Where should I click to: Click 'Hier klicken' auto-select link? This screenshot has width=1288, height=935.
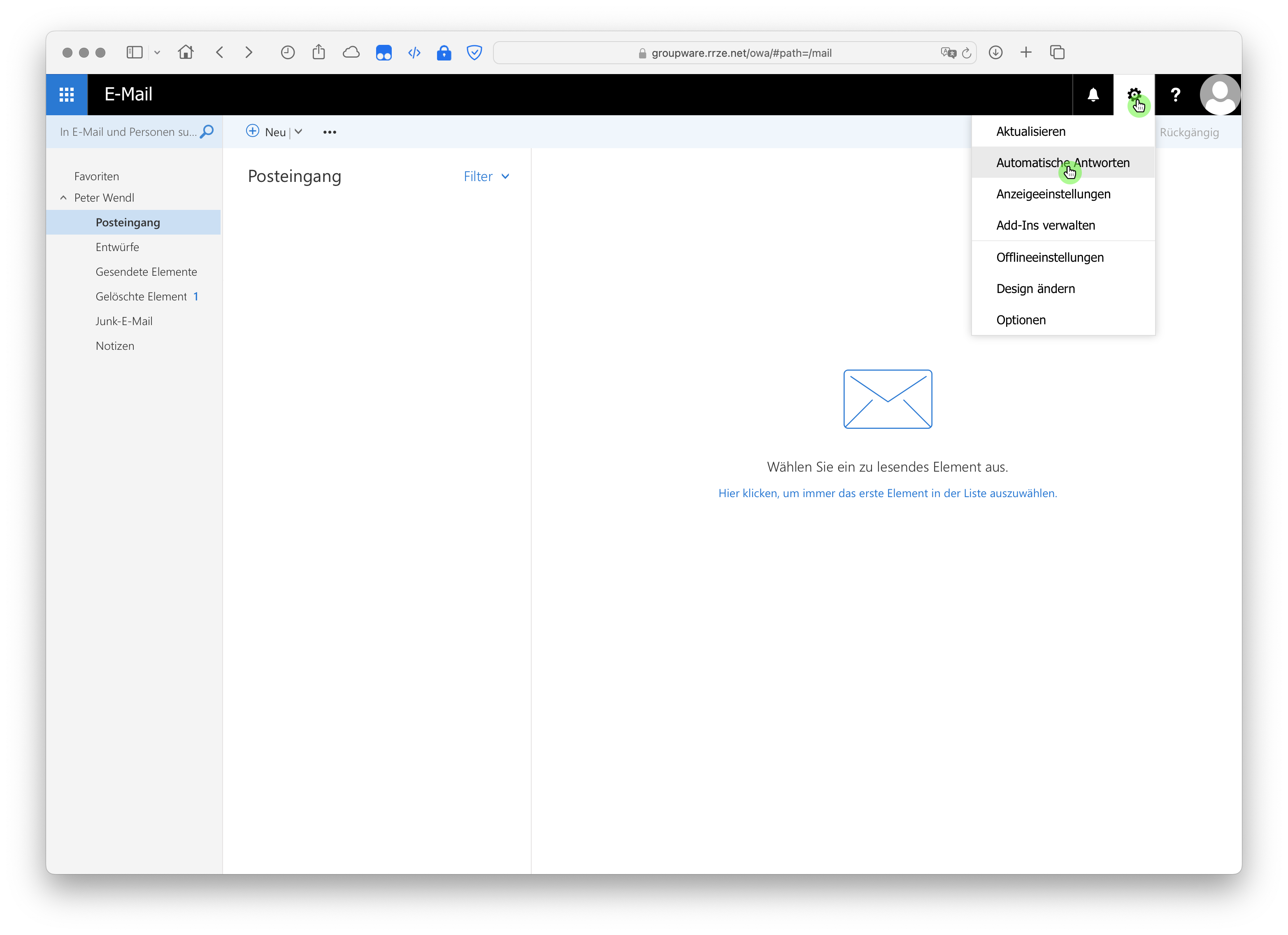(888, 493)
